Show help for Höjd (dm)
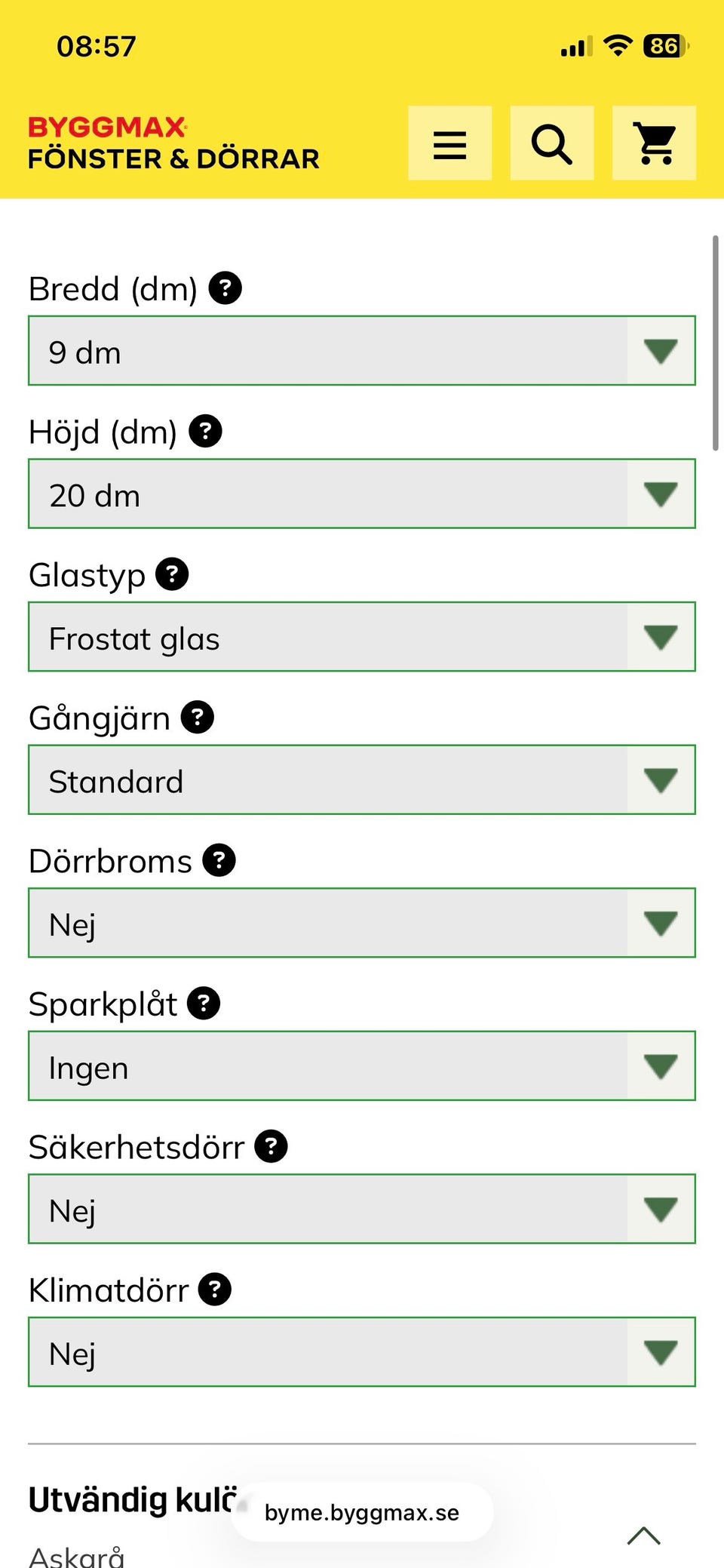The height and width of the screenshot is (1568, 724). point(205,432)
